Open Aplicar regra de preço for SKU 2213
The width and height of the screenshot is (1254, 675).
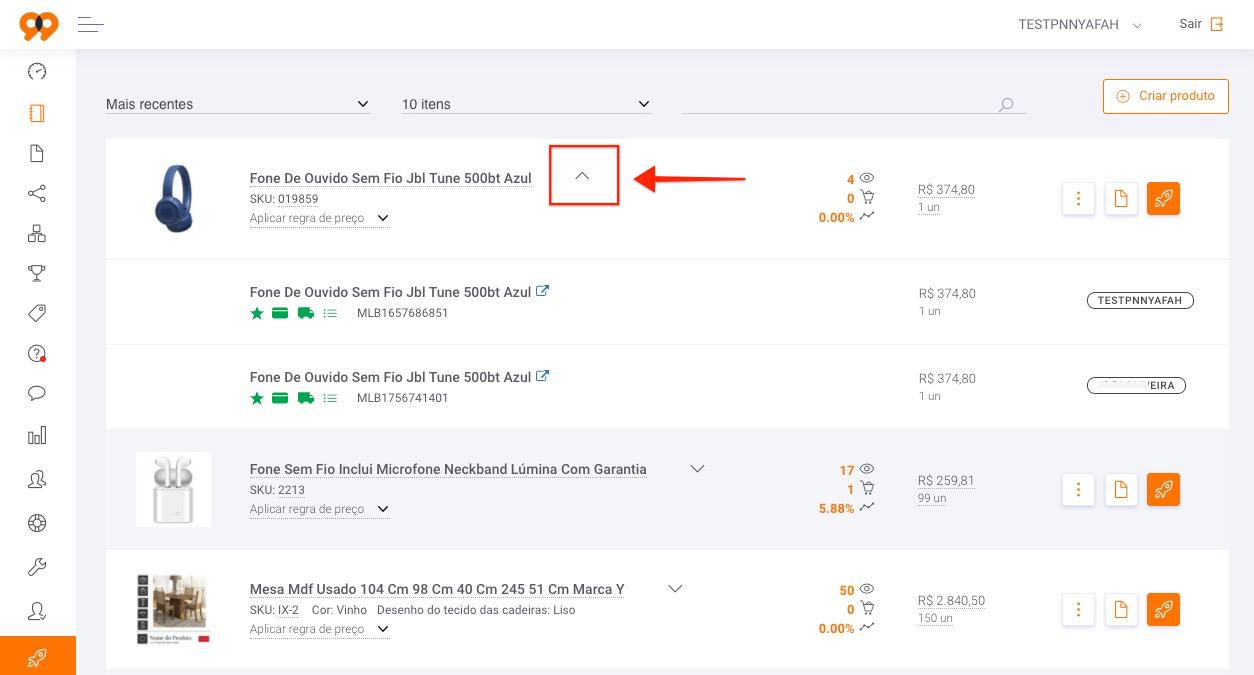pyautogui.click(x=319, y=509)
